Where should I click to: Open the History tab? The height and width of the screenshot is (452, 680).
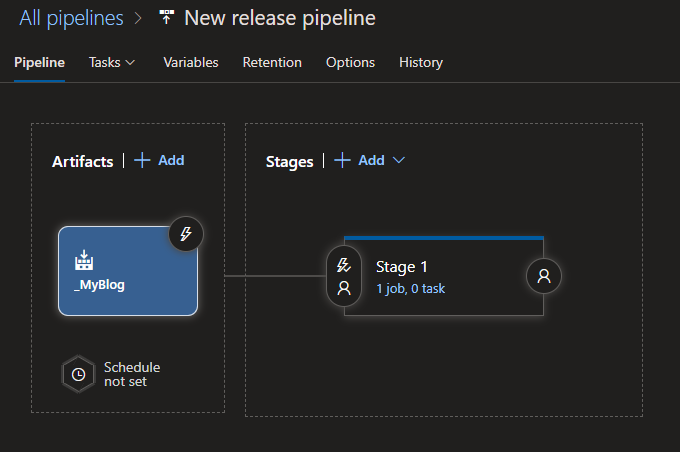pyautogui.click(x=421, y=62)
